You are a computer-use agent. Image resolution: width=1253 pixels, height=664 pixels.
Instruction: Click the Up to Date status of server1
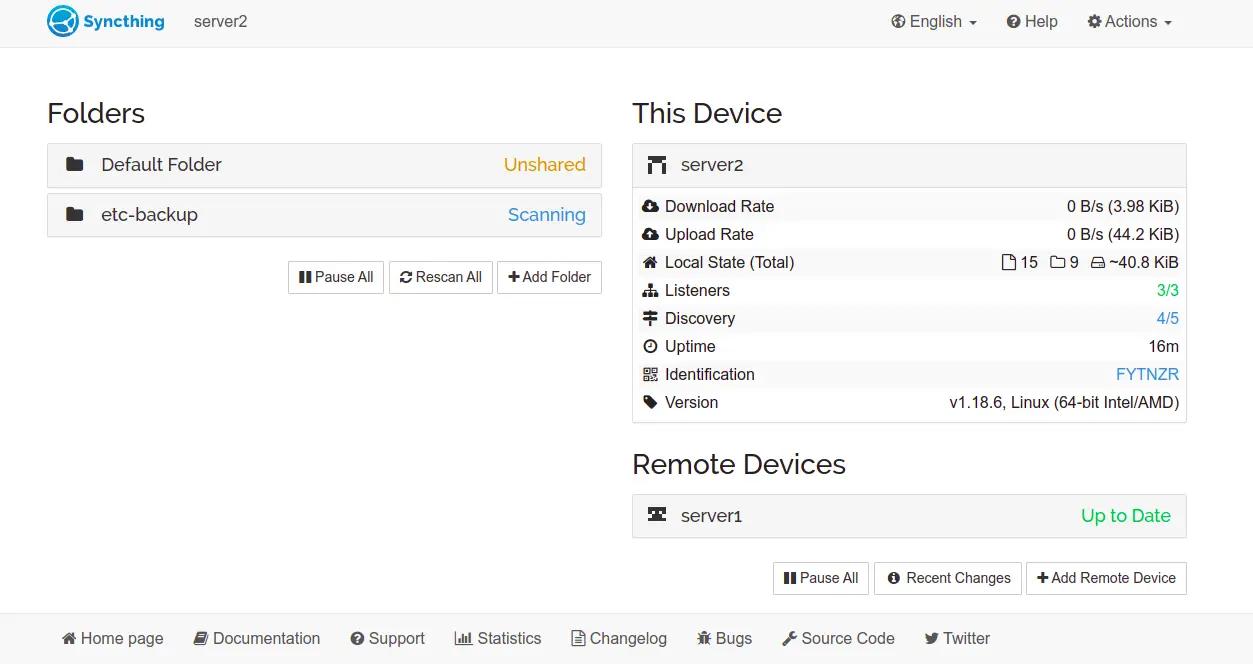(x=1126, y=516)
